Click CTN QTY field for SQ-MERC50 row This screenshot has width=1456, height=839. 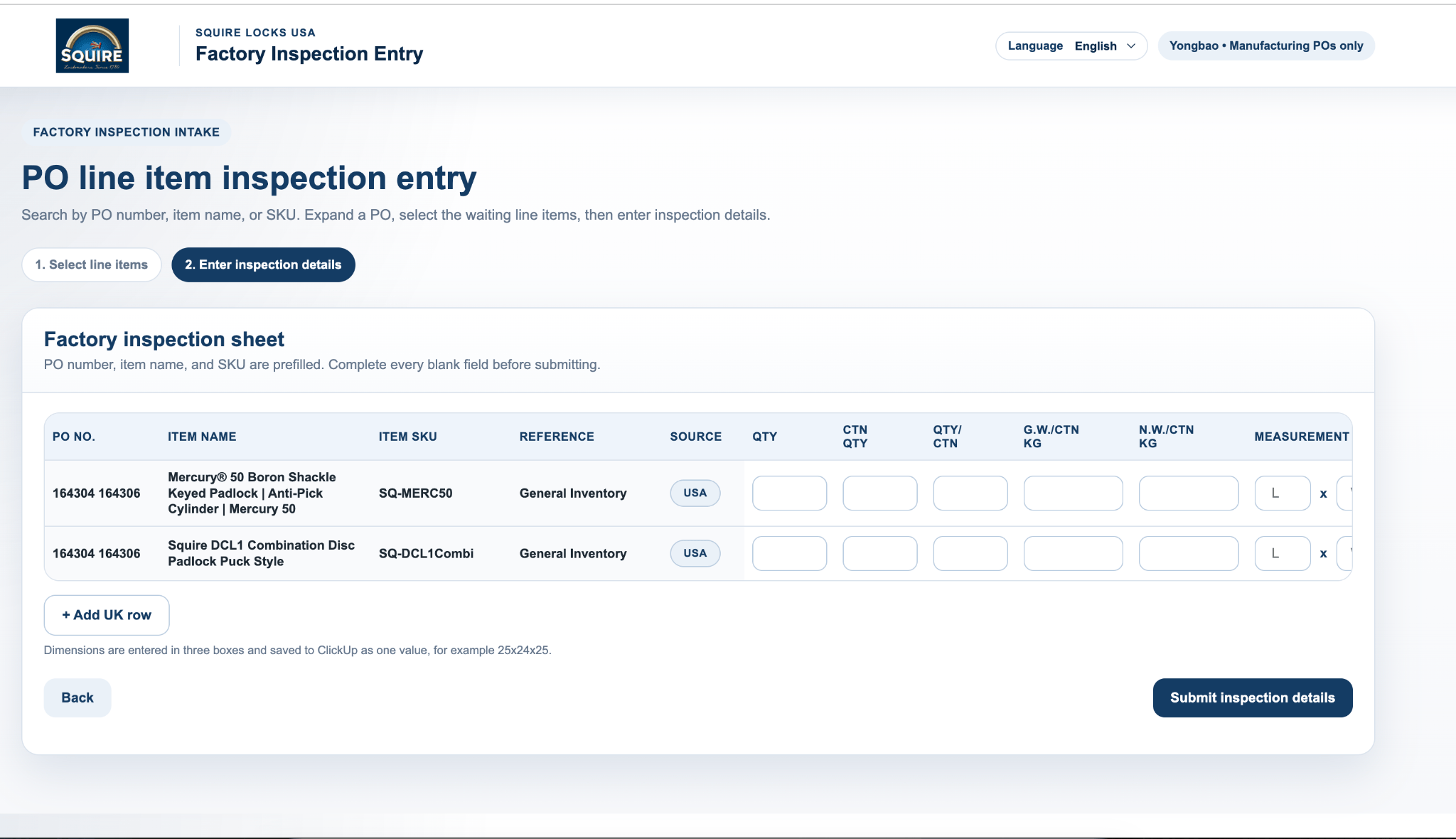point(879,493)
